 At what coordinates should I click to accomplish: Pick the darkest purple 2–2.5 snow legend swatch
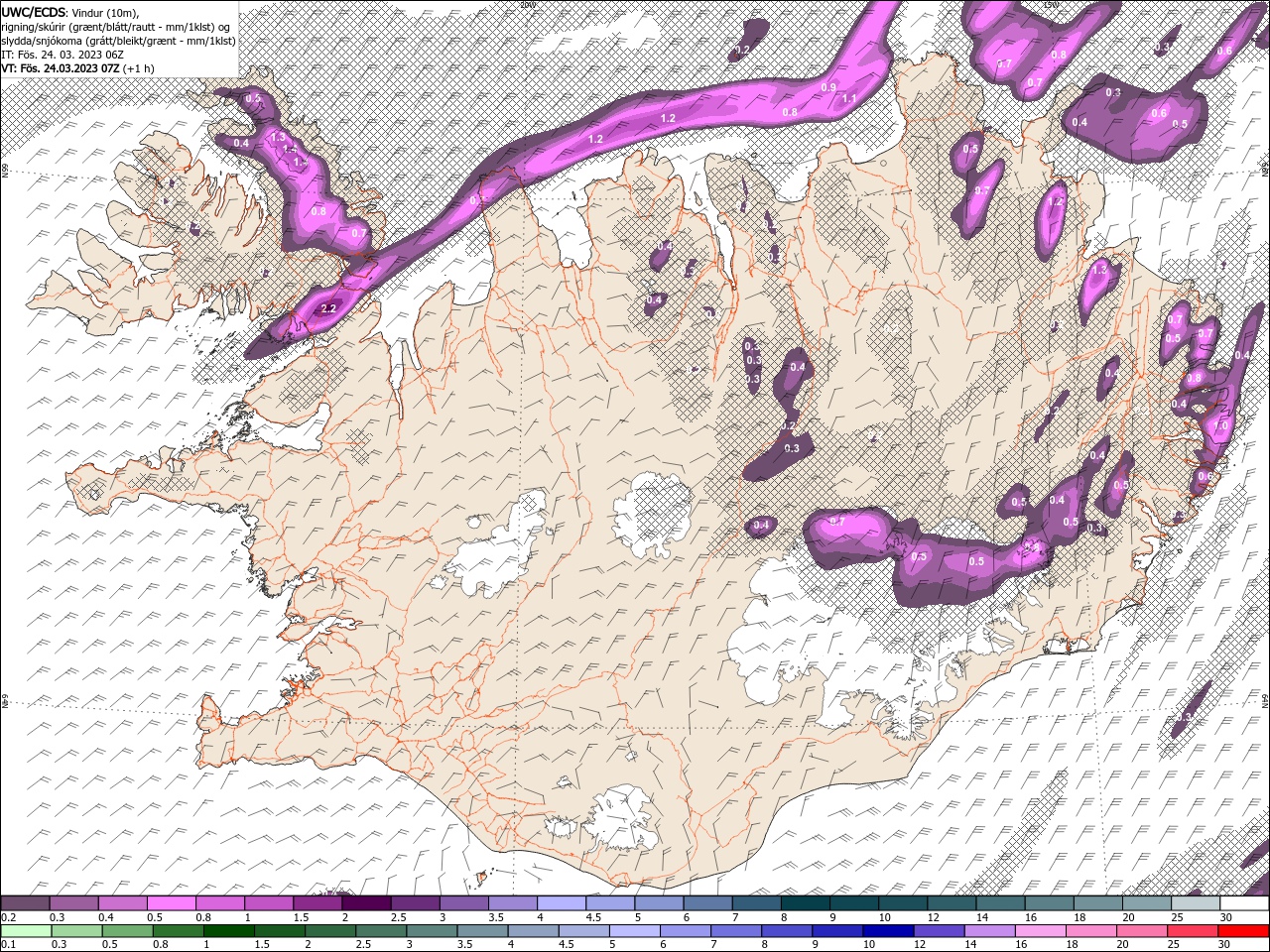click(x=365, y=903)
